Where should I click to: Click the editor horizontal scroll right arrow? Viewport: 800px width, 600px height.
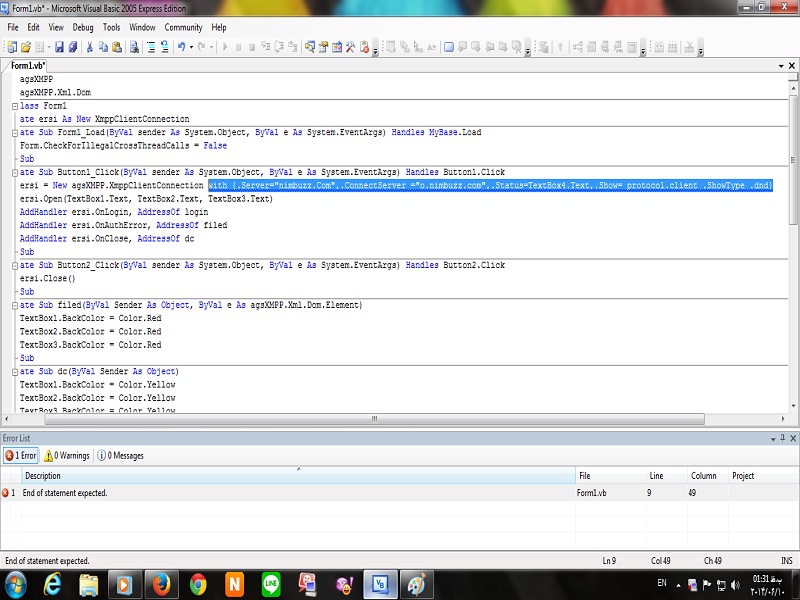783,419
